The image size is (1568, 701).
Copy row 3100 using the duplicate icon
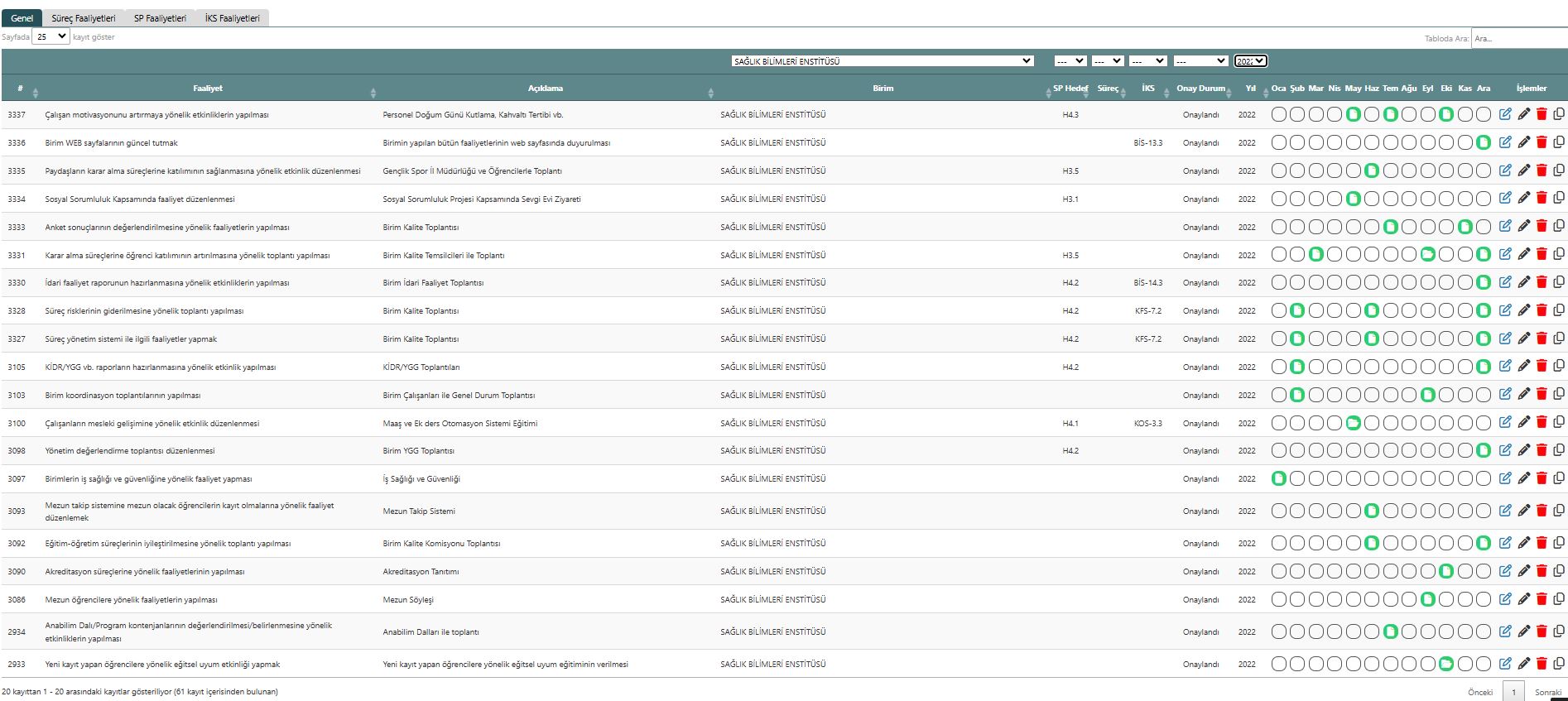pos(1559,423)
